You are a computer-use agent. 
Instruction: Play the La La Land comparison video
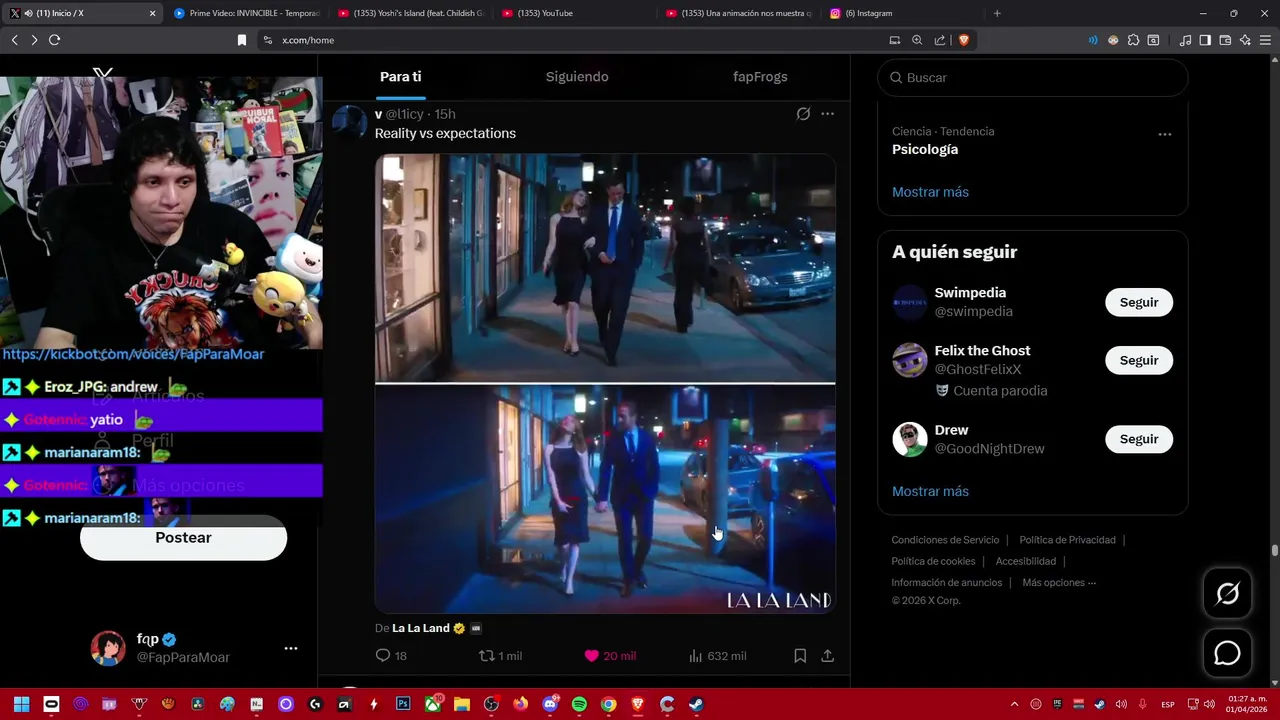click(x=605, y=383)
